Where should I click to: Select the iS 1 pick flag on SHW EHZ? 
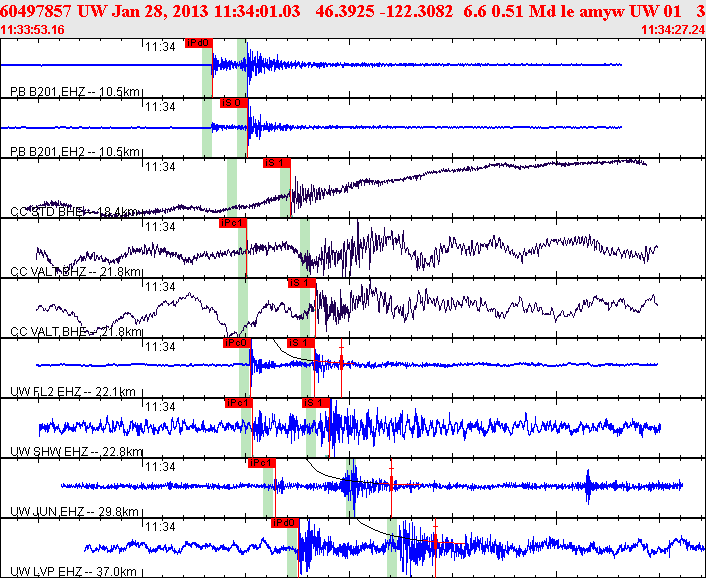click(x=316, y=403)
